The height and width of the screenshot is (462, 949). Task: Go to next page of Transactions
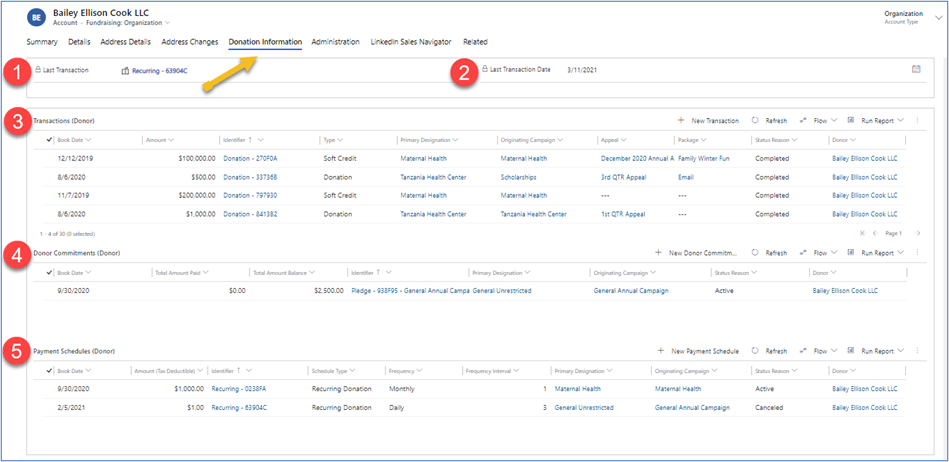click(918, 233)
